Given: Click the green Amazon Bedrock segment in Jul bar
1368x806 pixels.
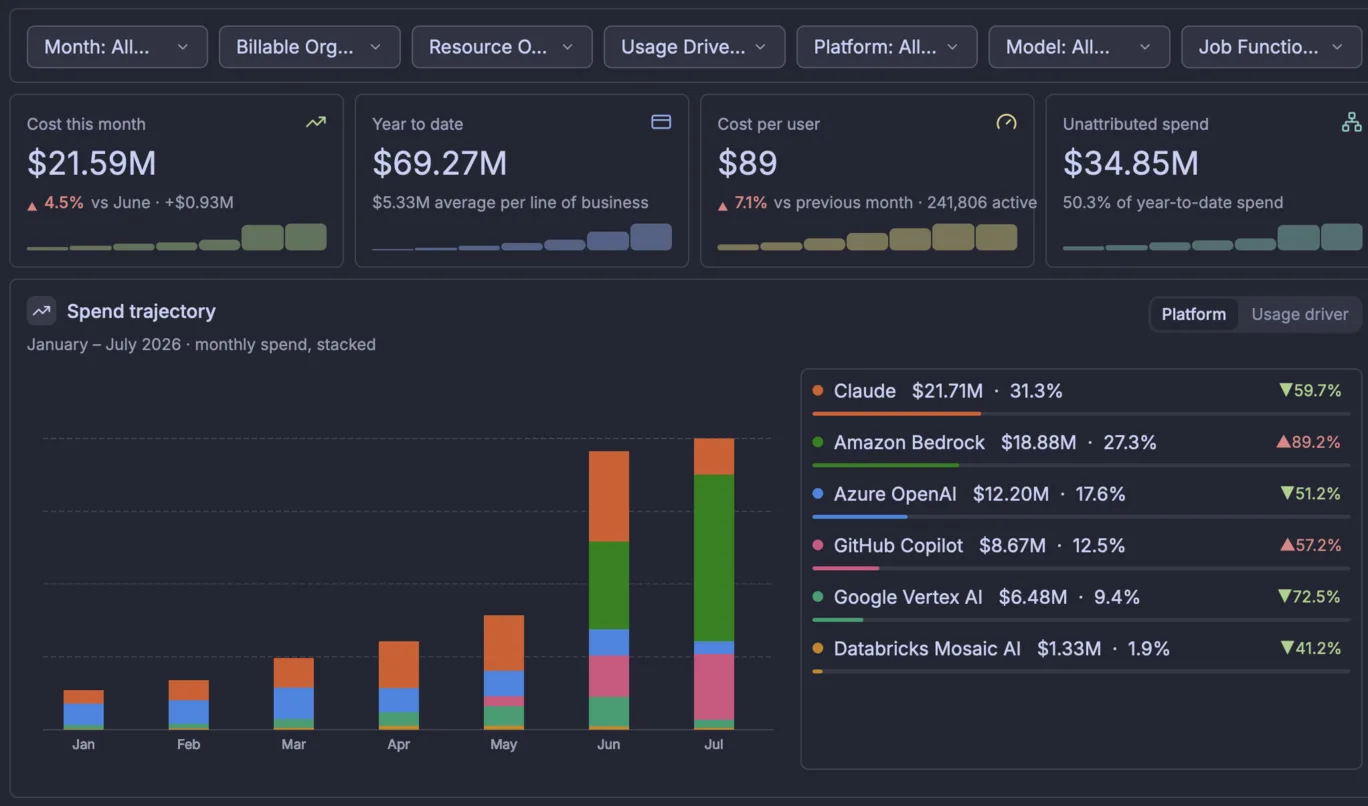Looking at the screenshot, I should (x=714, y=558).
